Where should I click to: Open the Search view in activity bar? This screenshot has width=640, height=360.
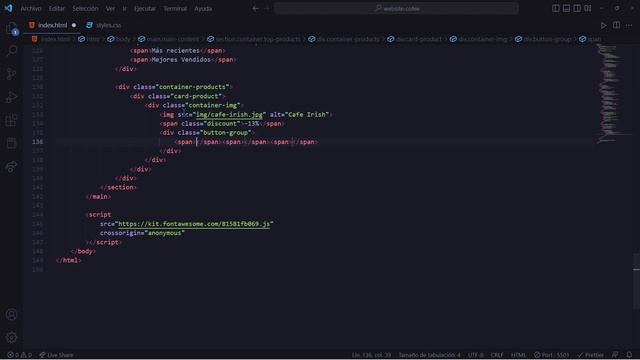click(x=11, y=51)
